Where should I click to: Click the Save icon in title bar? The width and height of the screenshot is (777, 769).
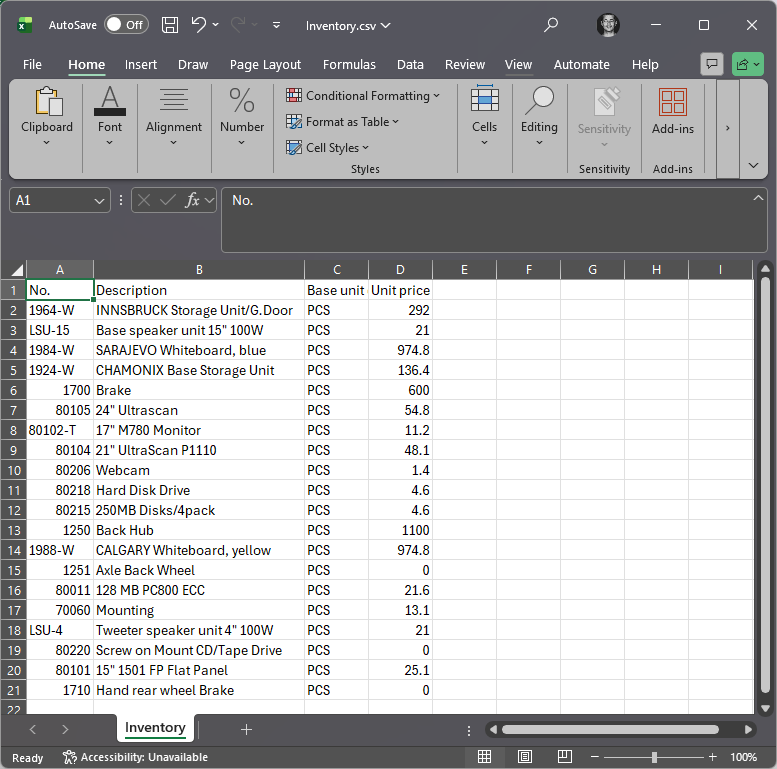pyautogui.click(x=170, y=24)
